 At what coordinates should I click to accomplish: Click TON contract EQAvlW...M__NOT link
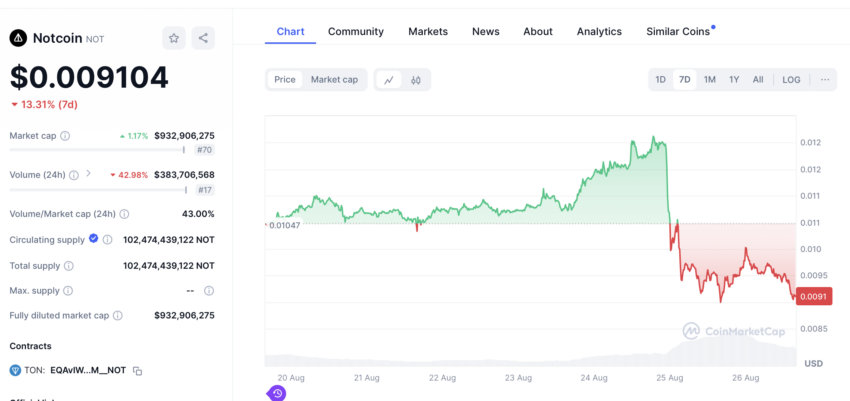click(88, 370)
